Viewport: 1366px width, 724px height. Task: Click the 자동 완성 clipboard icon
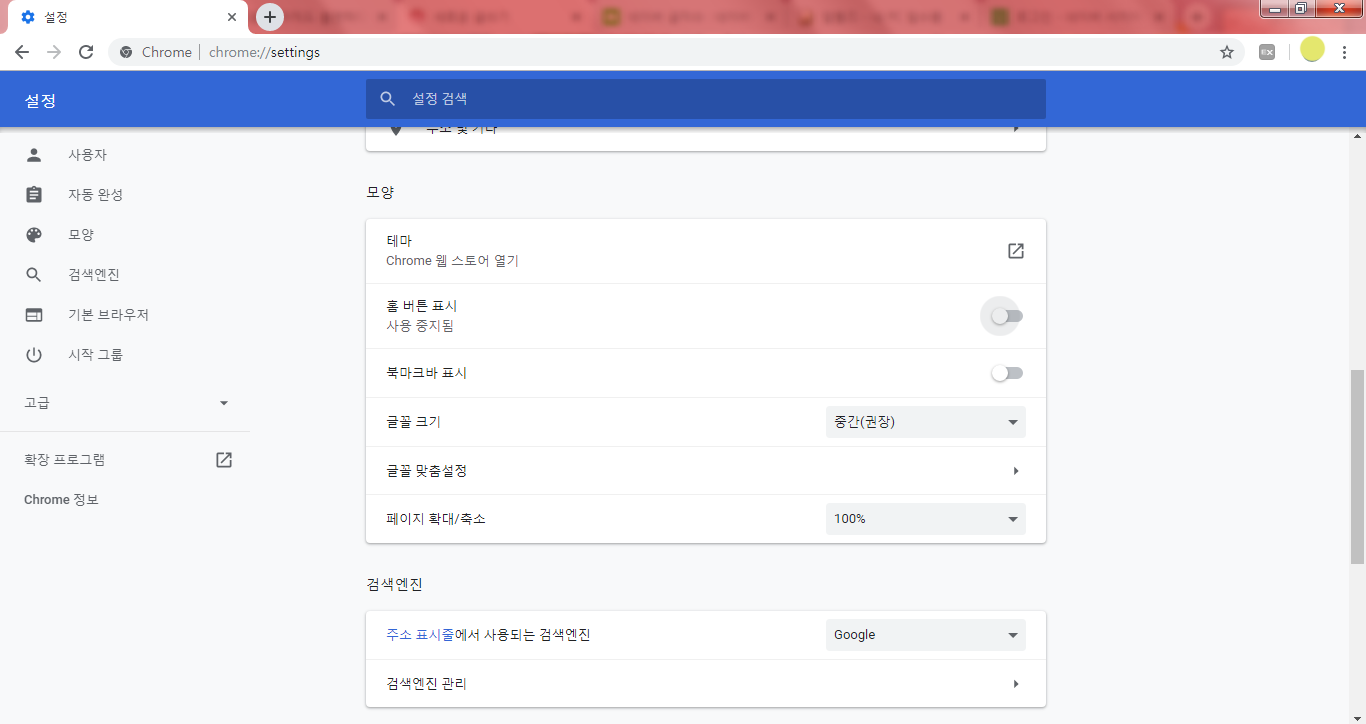click(34, 195)
